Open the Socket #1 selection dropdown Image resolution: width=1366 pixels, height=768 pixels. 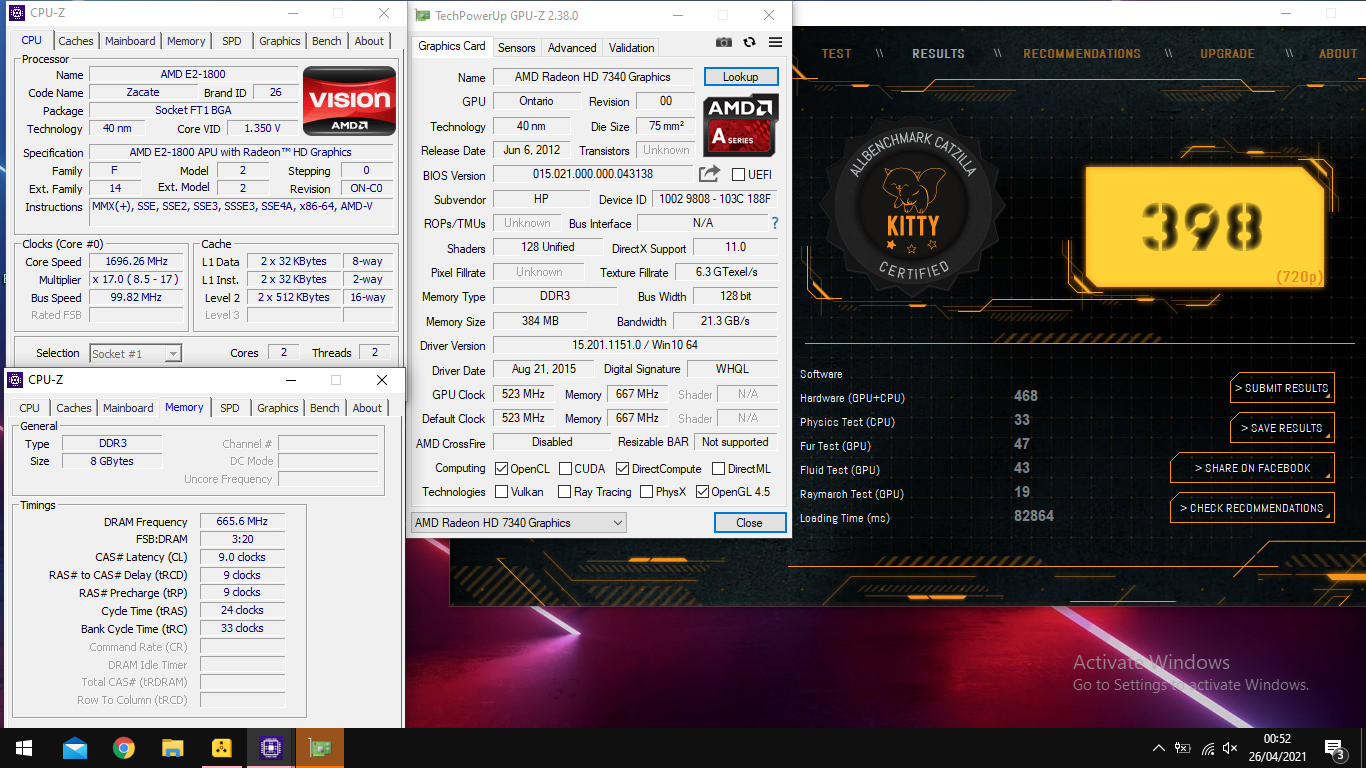point(135,353)
